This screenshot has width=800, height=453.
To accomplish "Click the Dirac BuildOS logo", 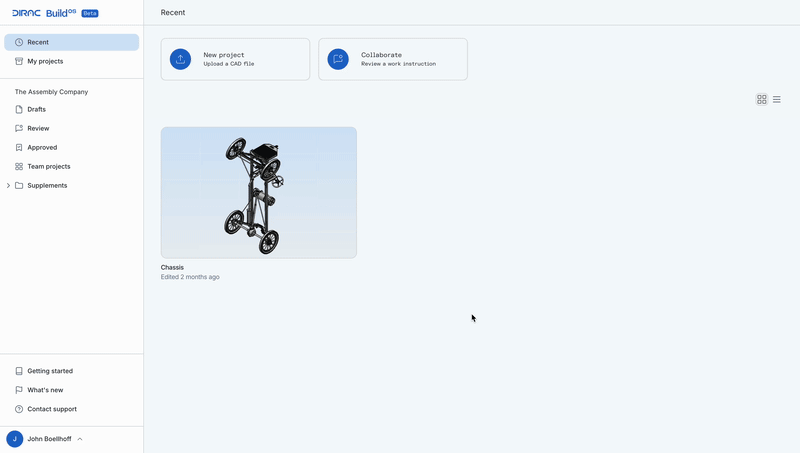I will point(44,13).
